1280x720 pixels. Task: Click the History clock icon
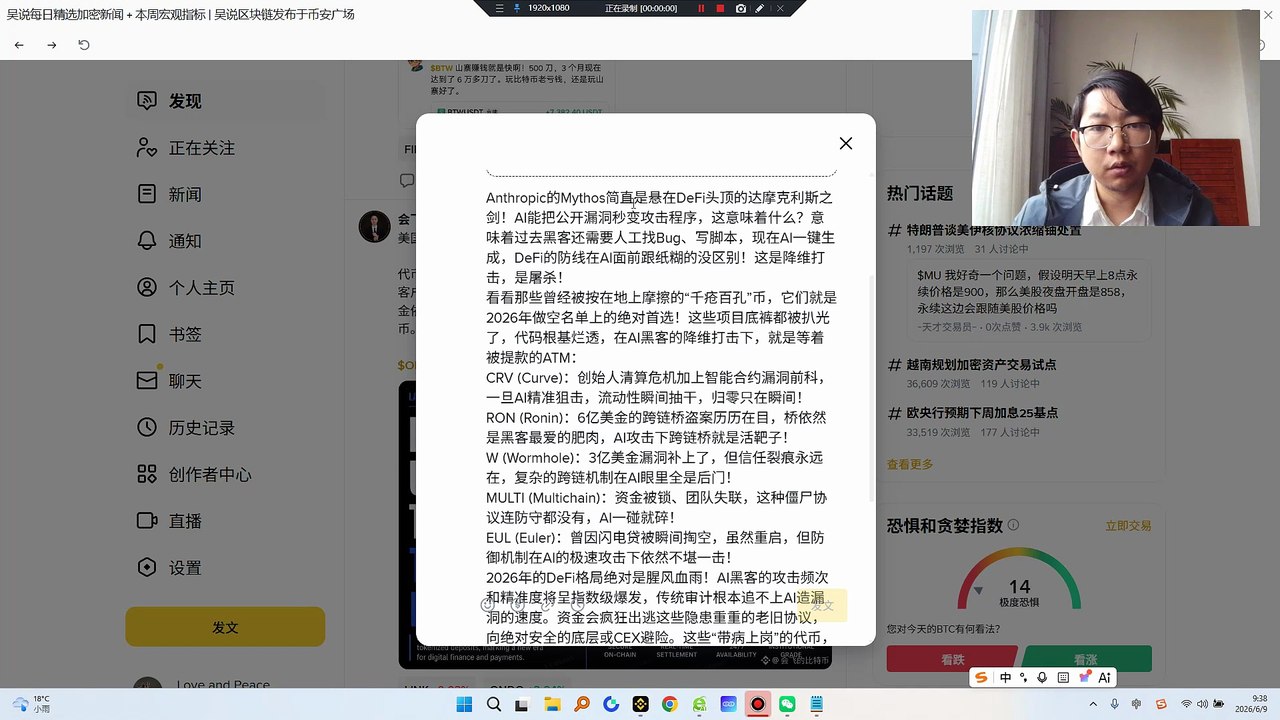[147, 428]
